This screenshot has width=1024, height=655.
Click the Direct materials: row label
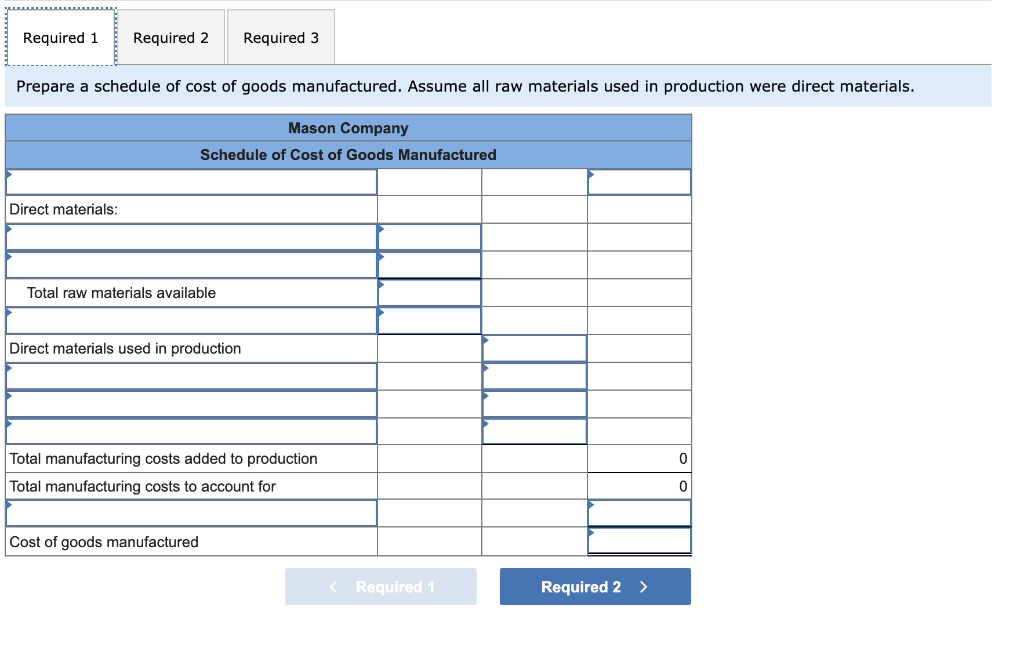tap(63, 210)
